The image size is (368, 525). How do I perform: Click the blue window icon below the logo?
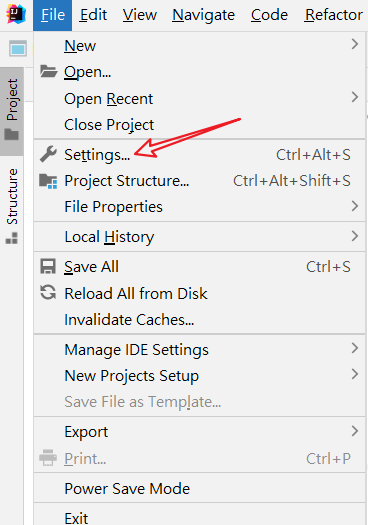(x=18, y=49)
